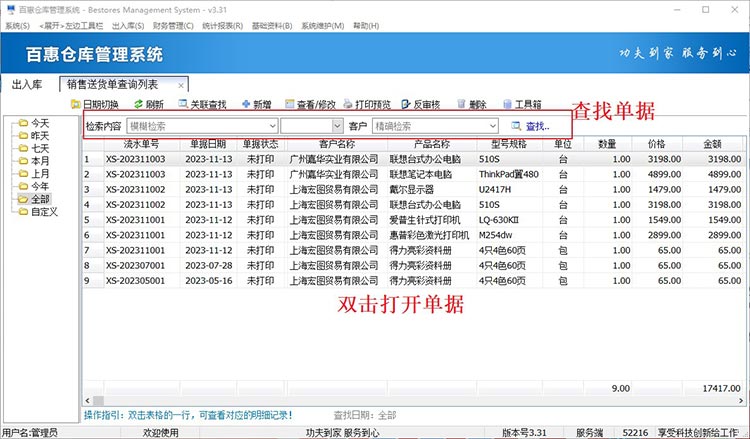The height and width of the screenshot is (439, 750).
Task: Click the horizontal scrollbar right arrow
Action: tap(741, 401)
